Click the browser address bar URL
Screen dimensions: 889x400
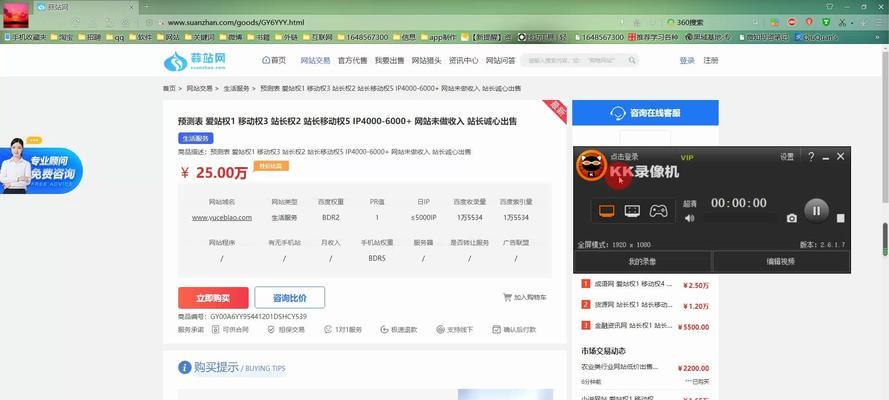point(236,23)
